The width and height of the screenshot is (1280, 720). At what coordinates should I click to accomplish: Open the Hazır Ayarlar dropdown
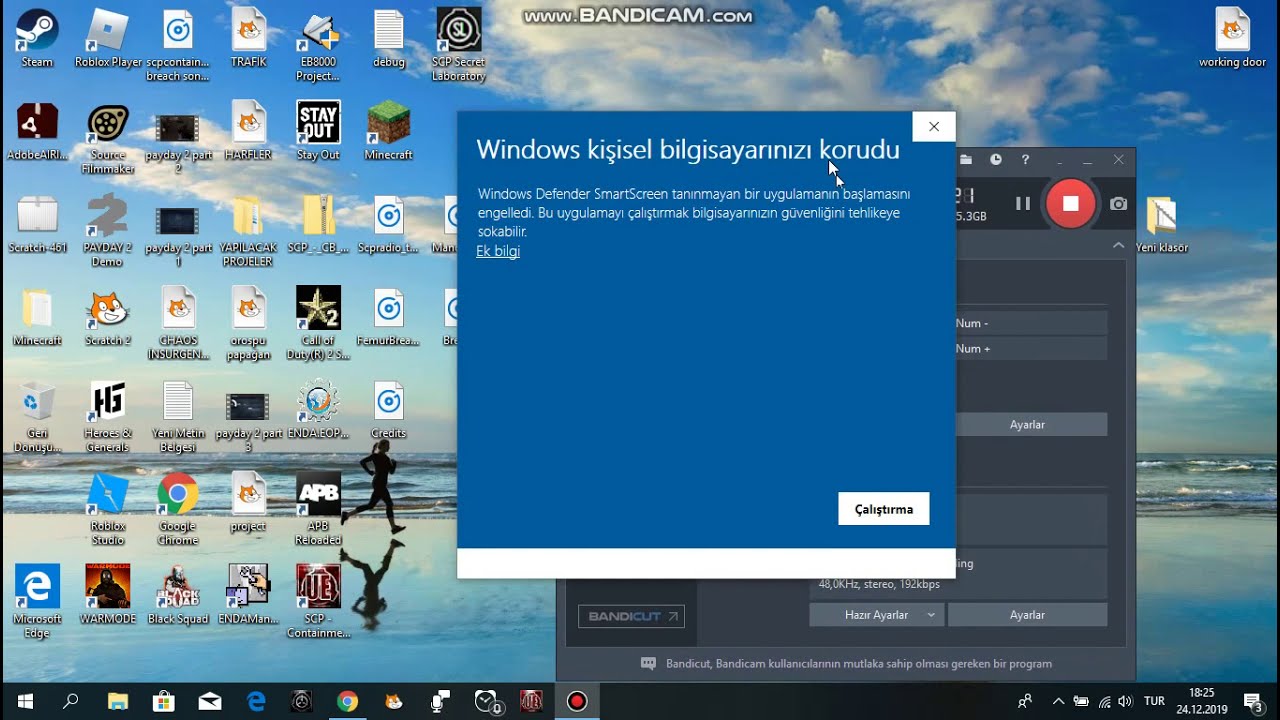point(876,615)
